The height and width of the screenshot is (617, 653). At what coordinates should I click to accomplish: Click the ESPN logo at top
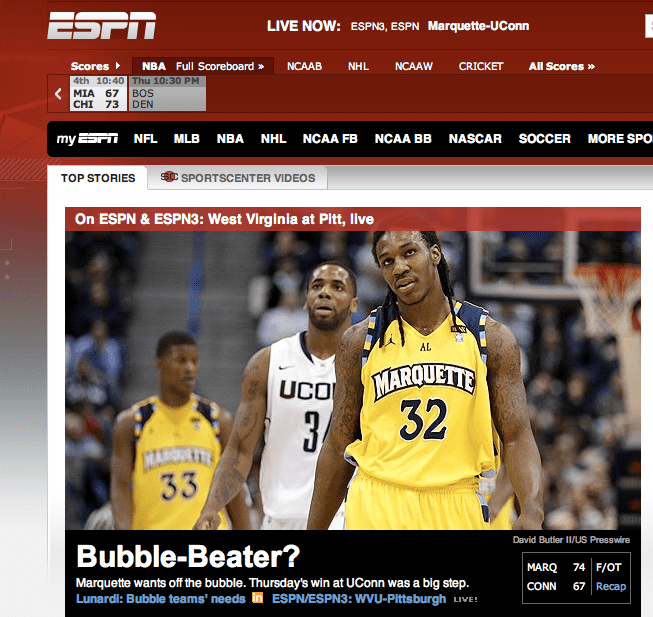coord(101,26)
